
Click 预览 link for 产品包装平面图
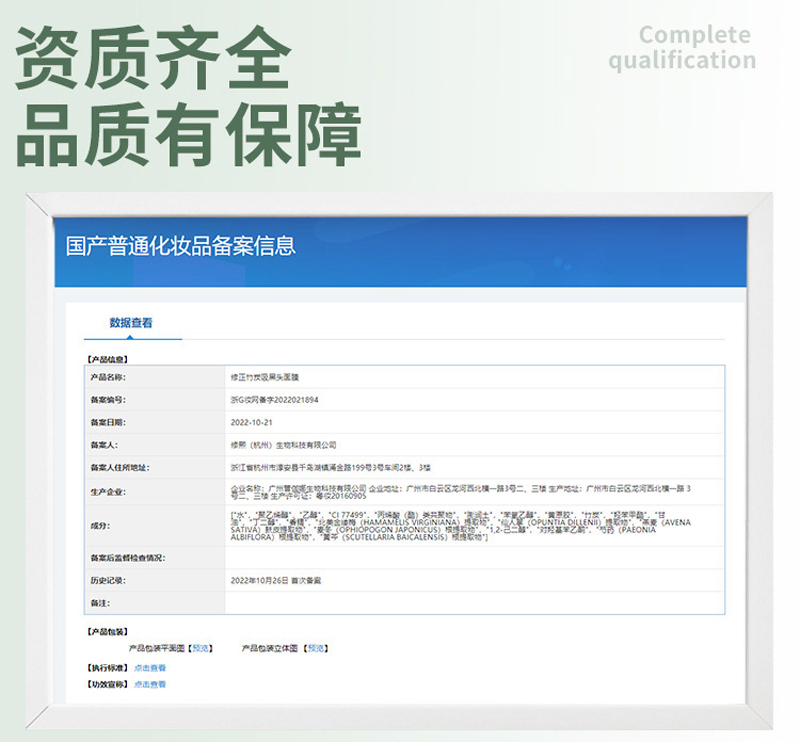click(201, 648)
